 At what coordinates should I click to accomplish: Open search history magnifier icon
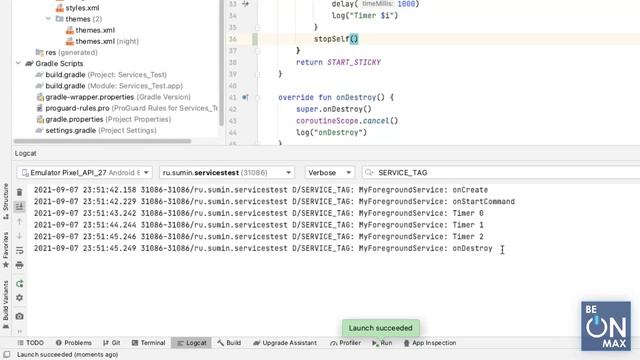coord(369,173)
